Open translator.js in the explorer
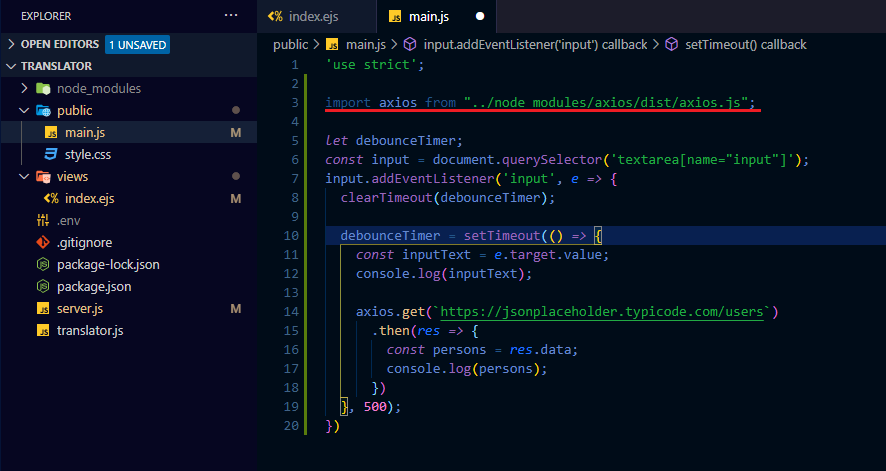This screenshot has width=886, height=471. (x=90, y=330)
